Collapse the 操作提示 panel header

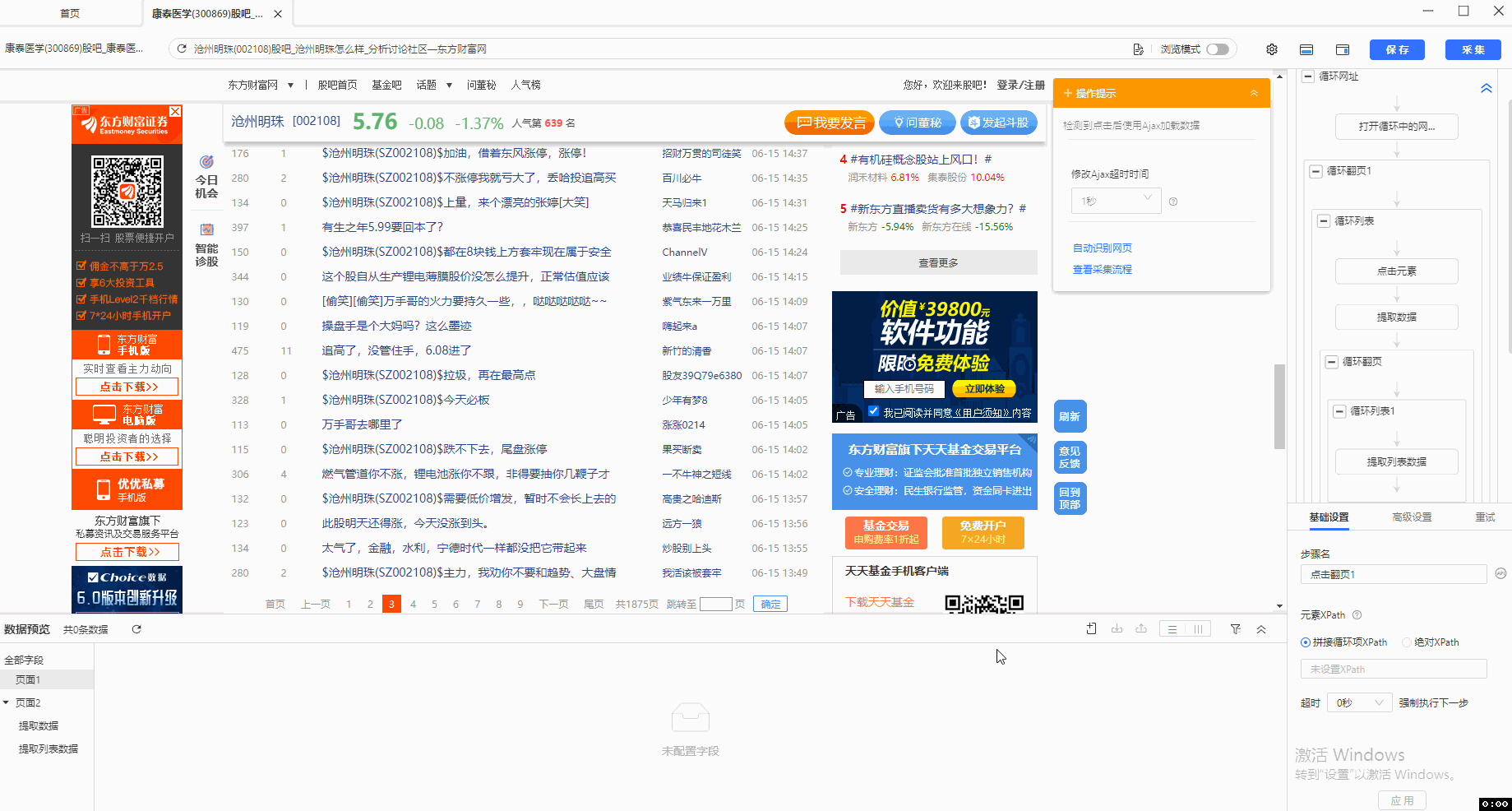(1254, 93)
